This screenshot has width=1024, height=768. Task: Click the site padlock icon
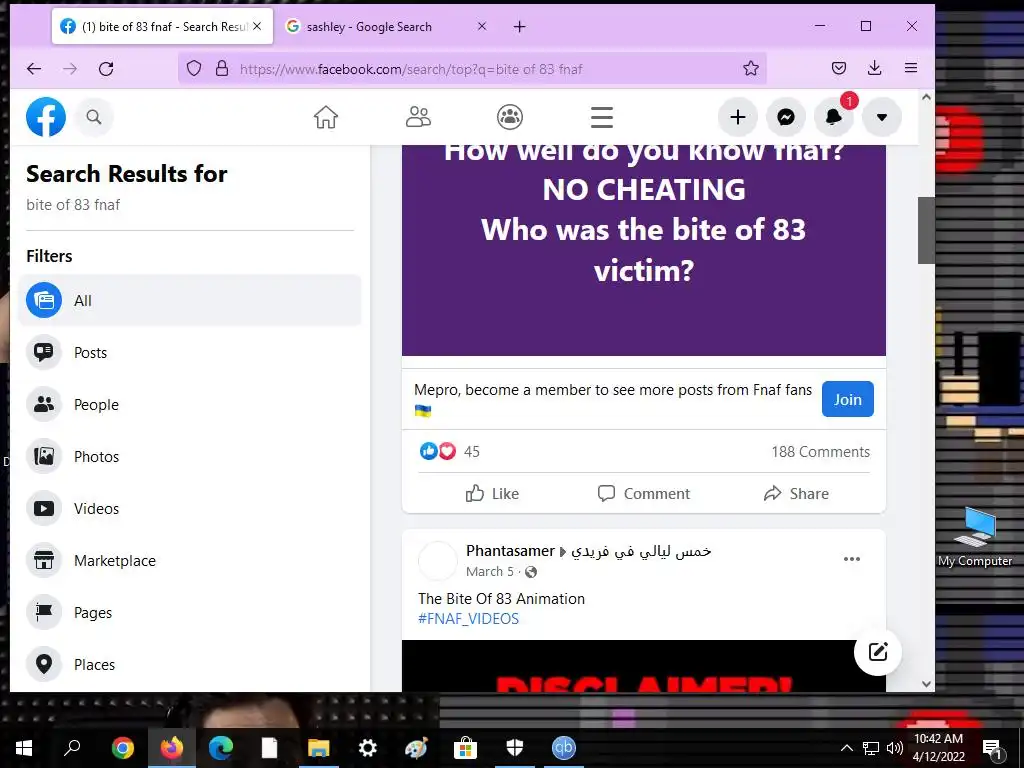(x=222, y=69)
